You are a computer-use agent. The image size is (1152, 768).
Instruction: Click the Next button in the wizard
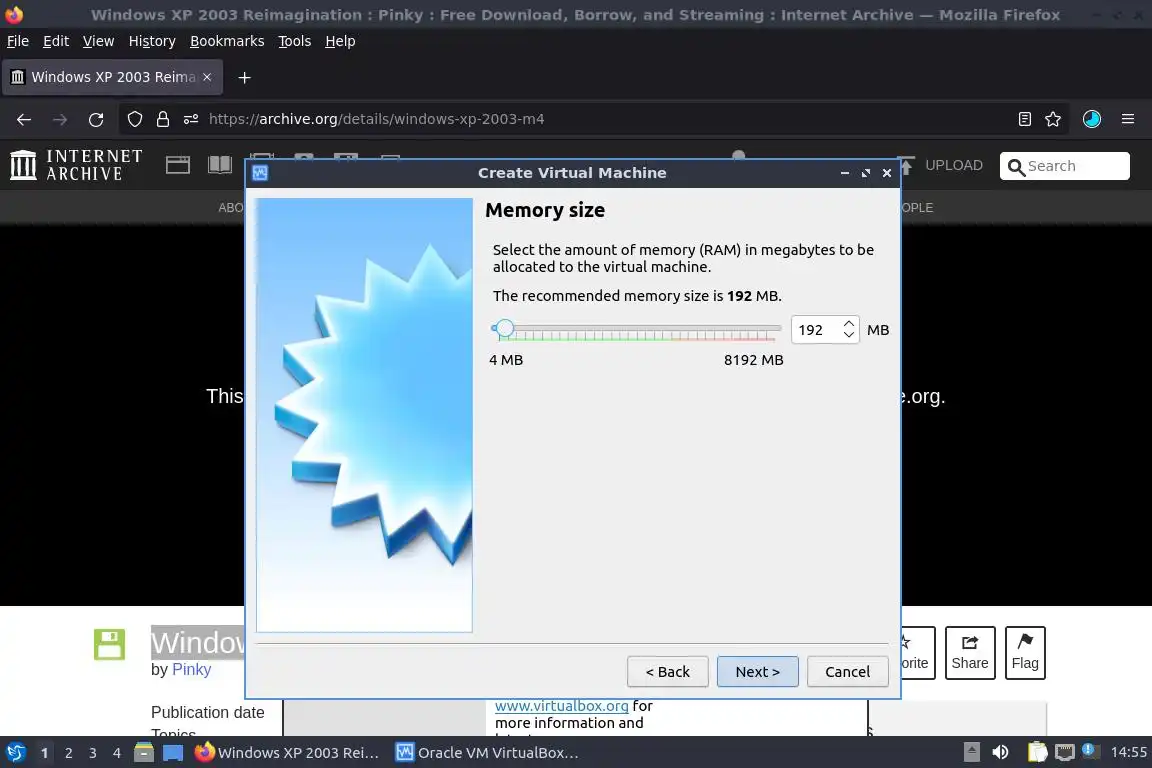point(757,672)
